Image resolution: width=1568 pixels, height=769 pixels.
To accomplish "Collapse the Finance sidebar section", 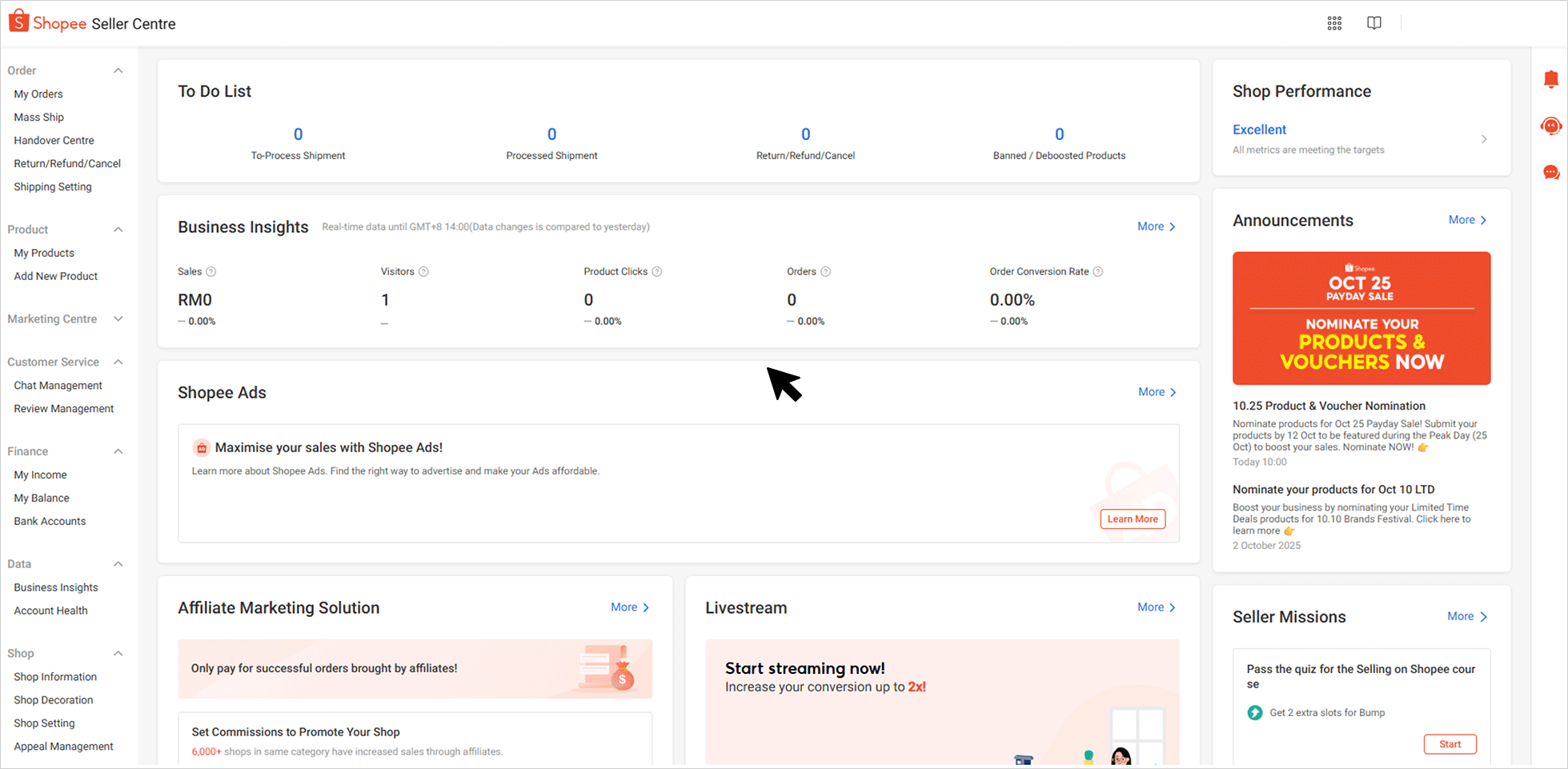I will [x=118, y=451].
